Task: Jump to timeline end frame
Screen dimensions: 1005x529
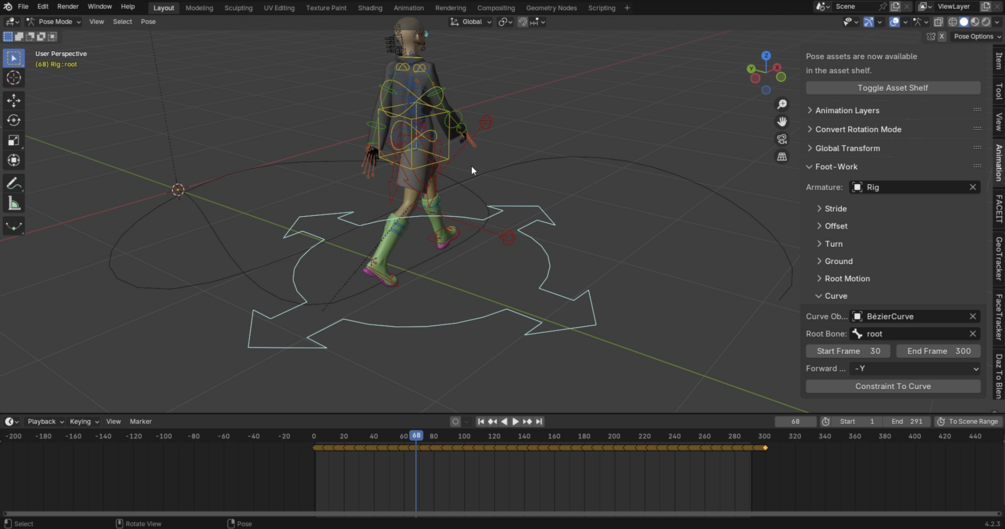Action: pyautogui.click(x=539, y=422)
